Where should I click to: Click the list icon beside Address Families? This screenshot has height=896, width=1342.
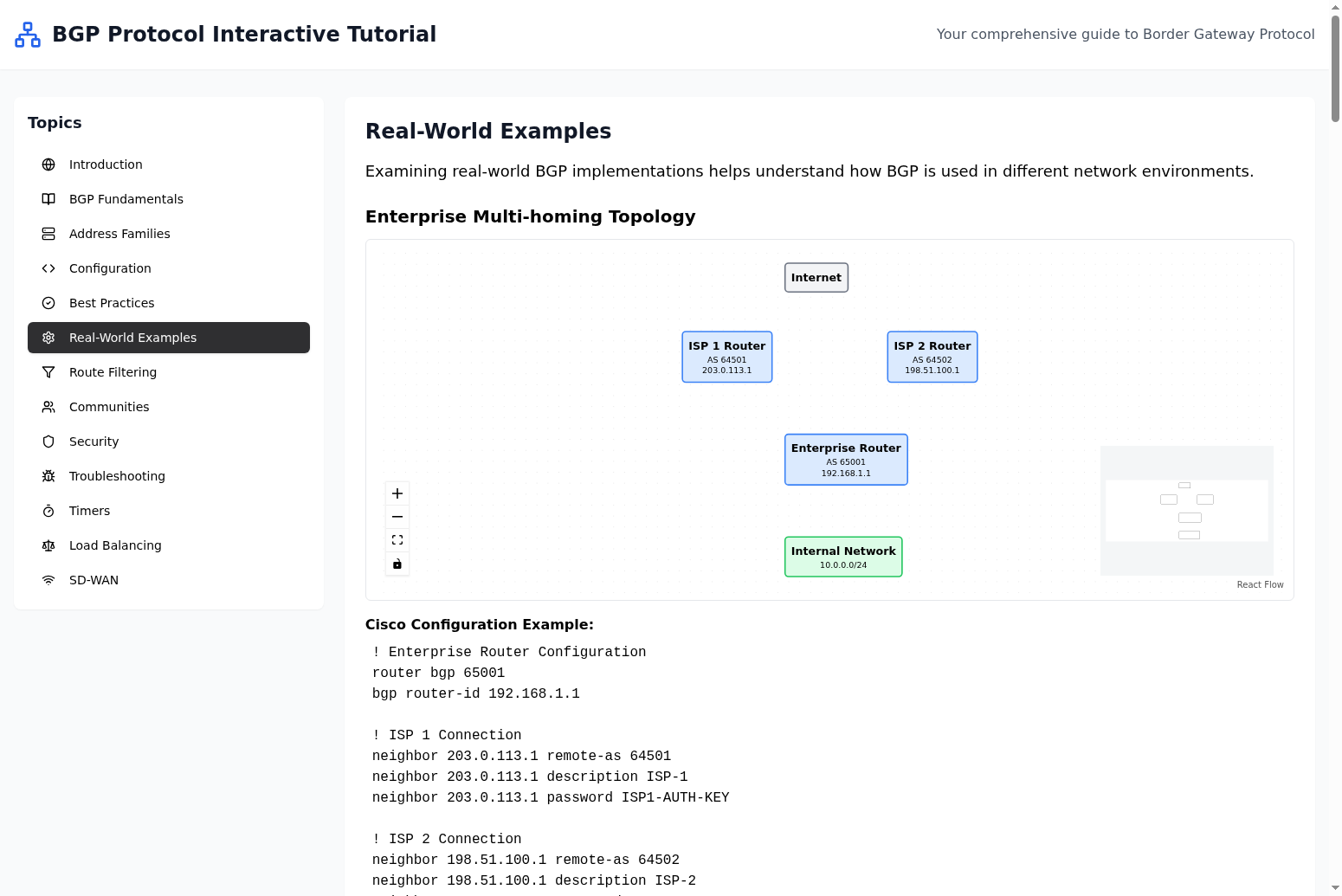(48, 234)
